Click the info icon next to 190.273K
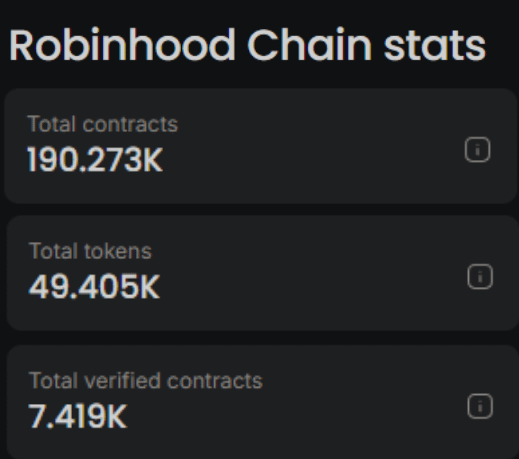519x459 pixels. tap(477, 149)
